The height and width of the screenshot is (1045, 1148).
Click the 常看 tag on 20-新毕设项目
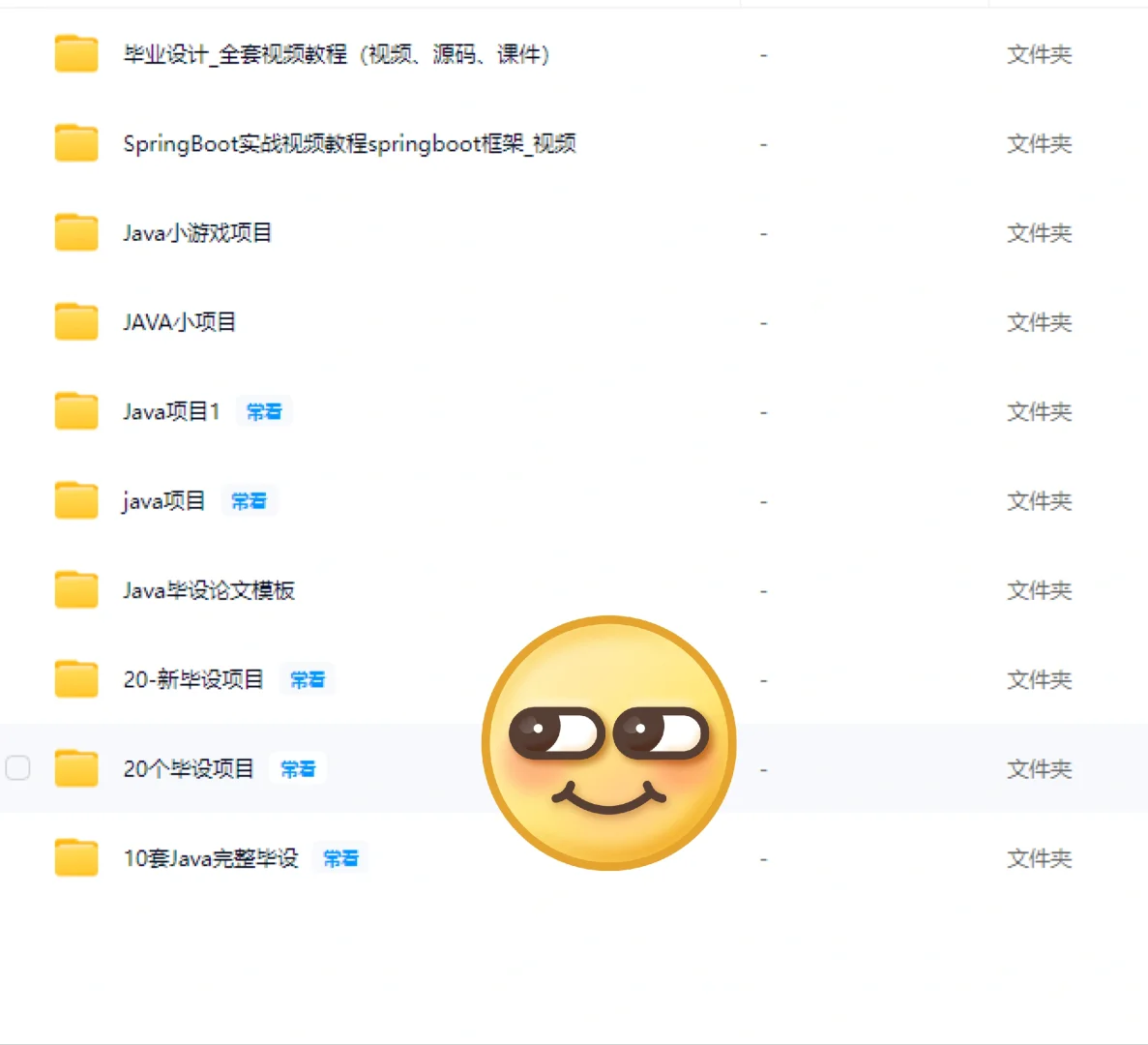[307, 679]
